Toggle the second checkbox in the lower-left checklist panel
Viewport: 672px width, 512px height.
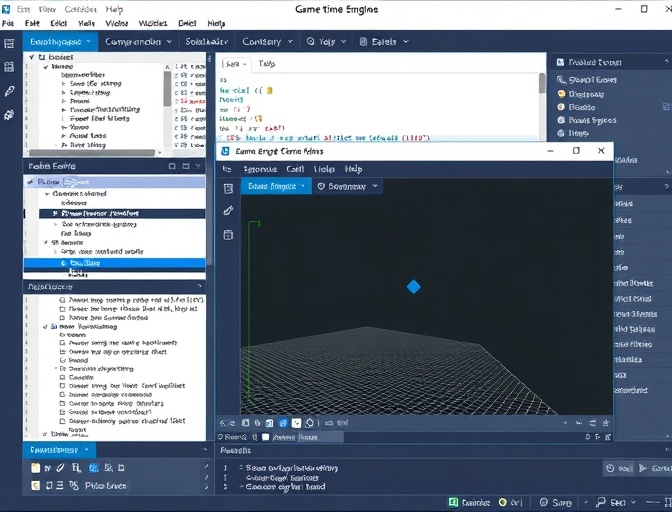point(62,310)
